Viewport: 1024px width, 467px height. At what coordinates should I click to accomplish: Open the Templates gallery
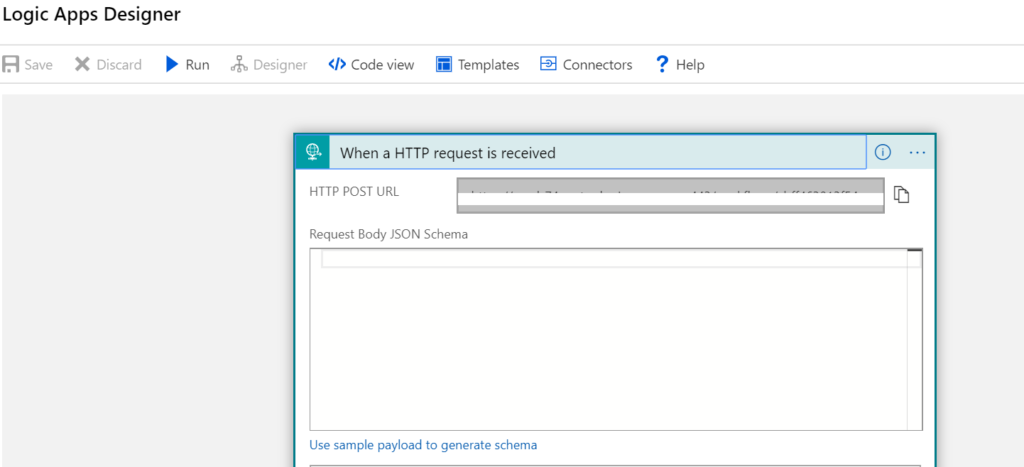pos(477,65)
